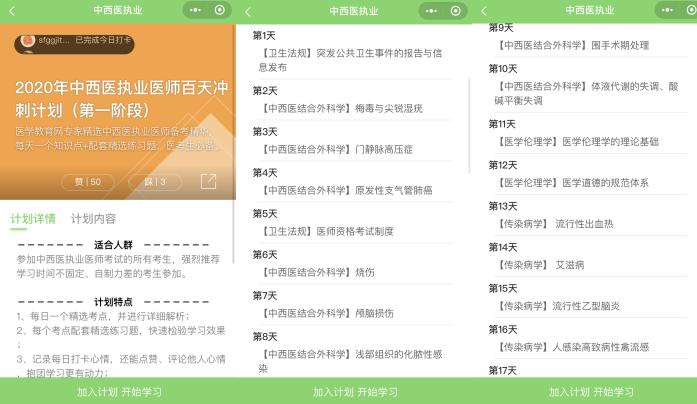Click back arrow on Day 9–17 list screen
The height and width of the screenshot is (404, 697).
click(x=484, y=10)
